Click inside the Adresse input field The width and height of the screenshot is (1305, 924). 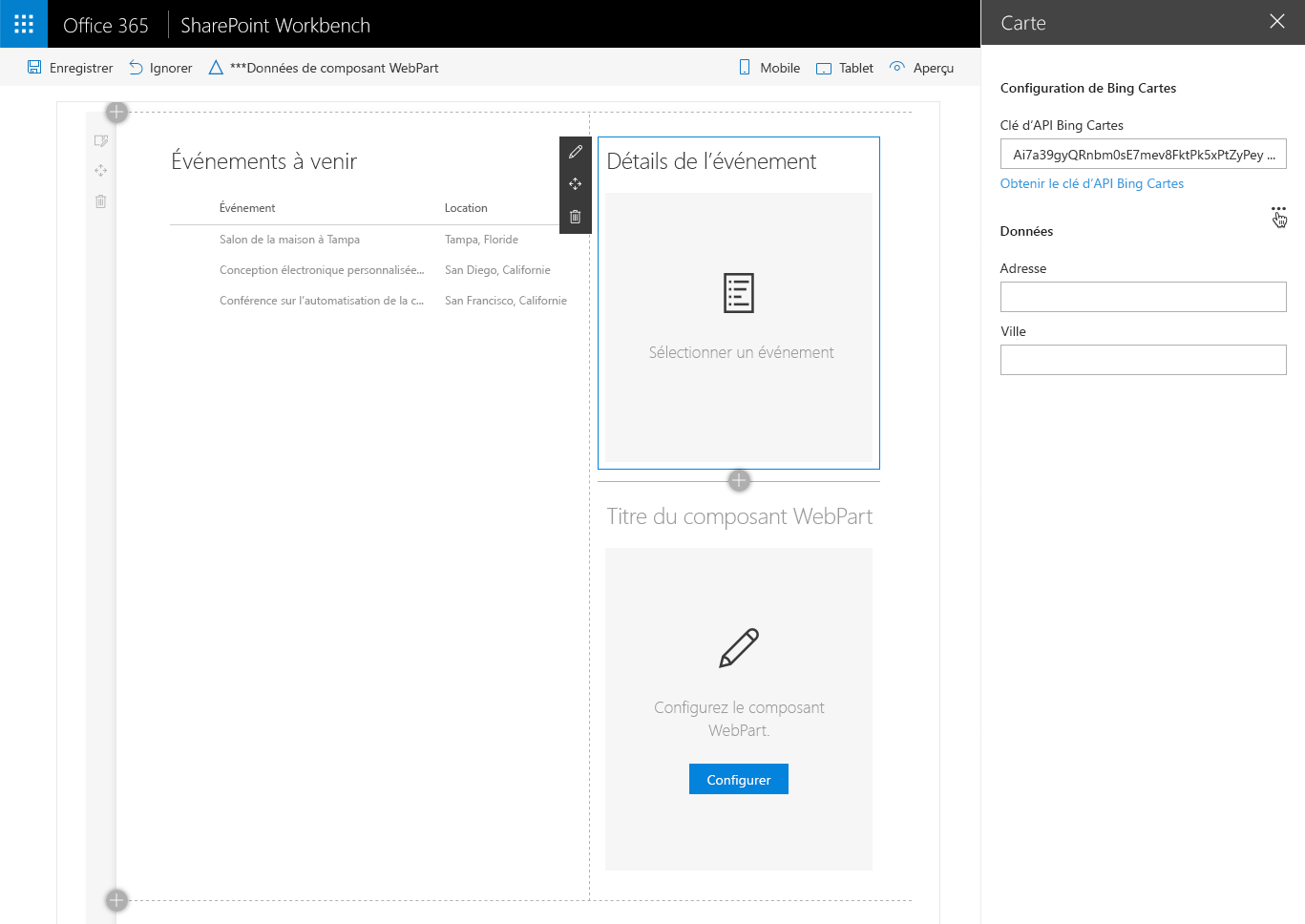[x=1143, y=297]
